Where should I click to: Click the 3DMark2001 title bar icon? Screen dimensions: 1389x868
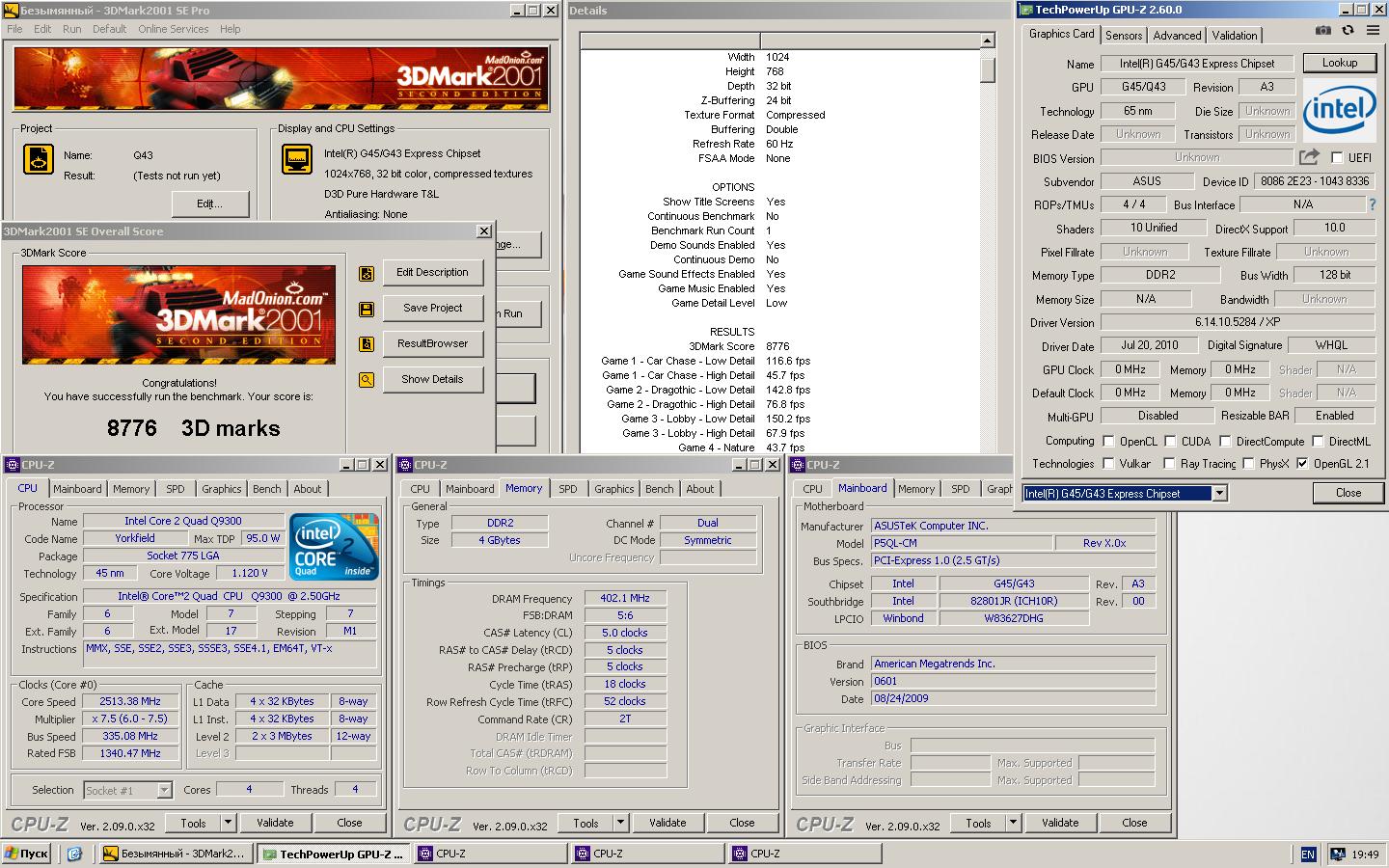[11, 11]
